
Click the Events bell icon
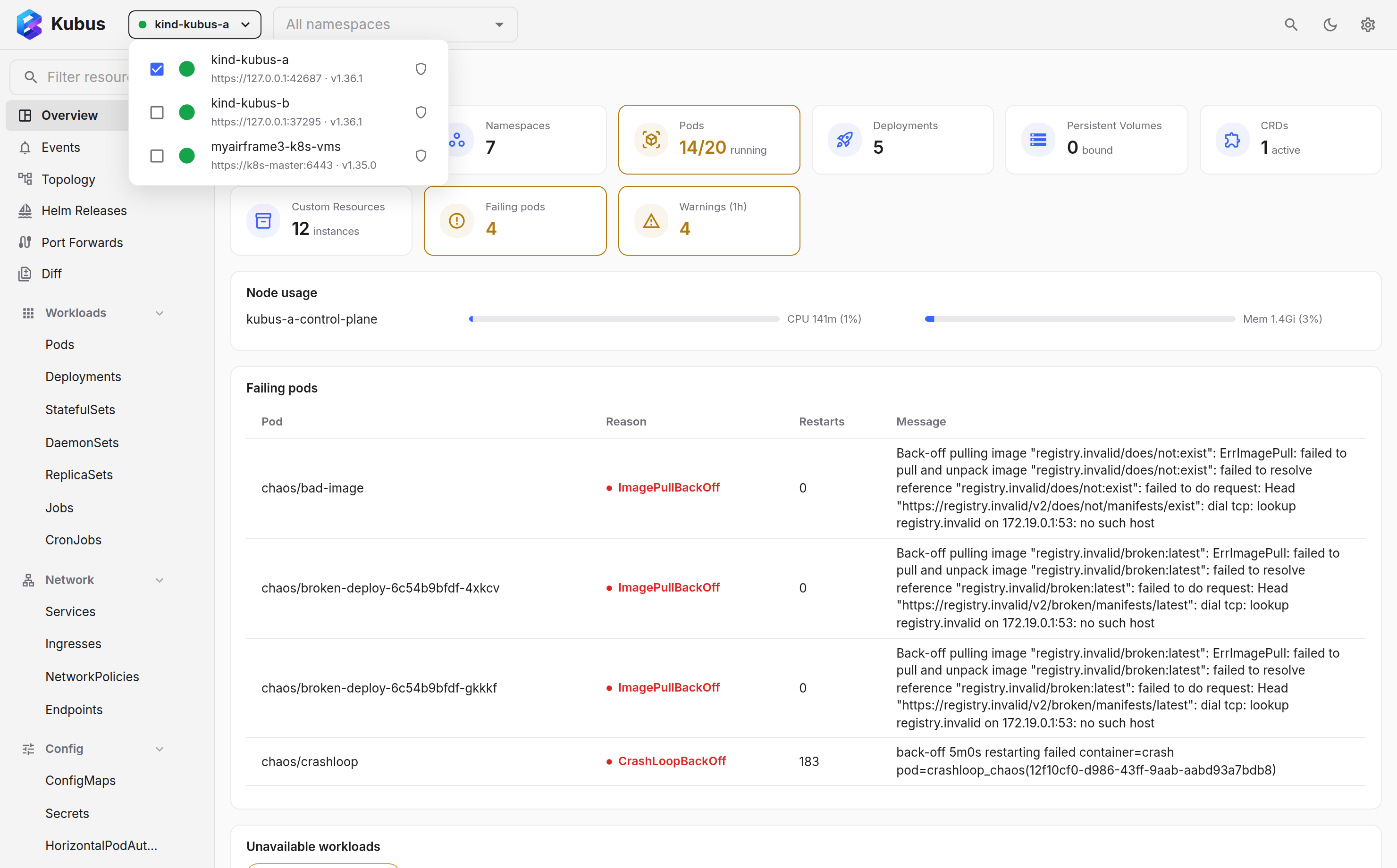25,148
